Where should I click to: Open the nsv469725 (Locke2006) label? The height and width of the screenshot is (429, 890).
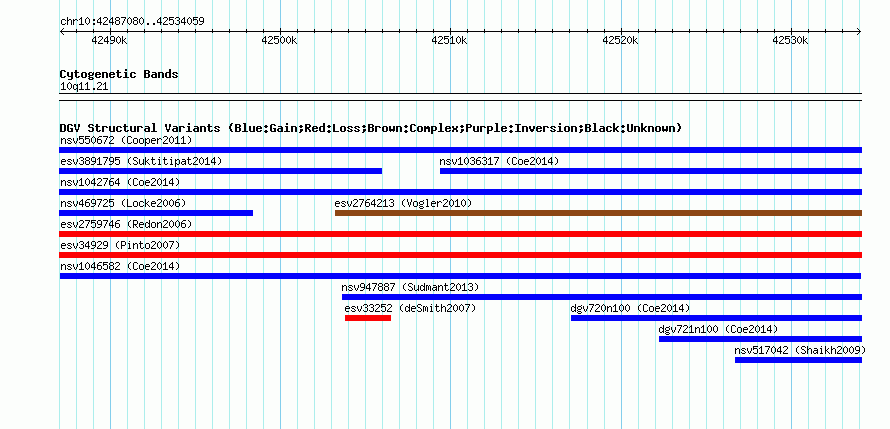[123, 203]
